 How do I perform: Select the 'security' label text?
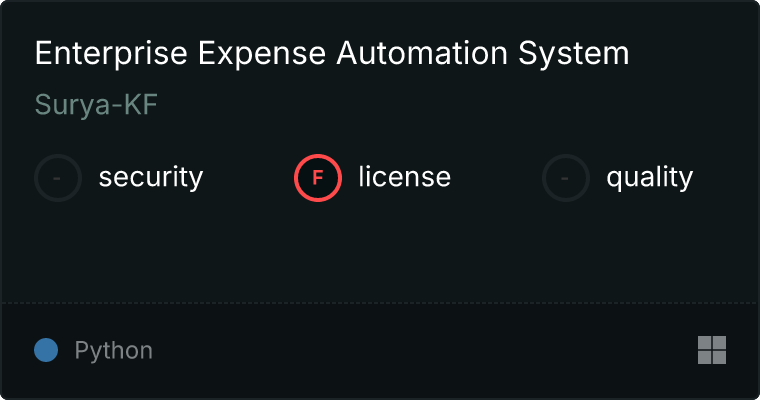pyautogui.click(x=150, y=178)
